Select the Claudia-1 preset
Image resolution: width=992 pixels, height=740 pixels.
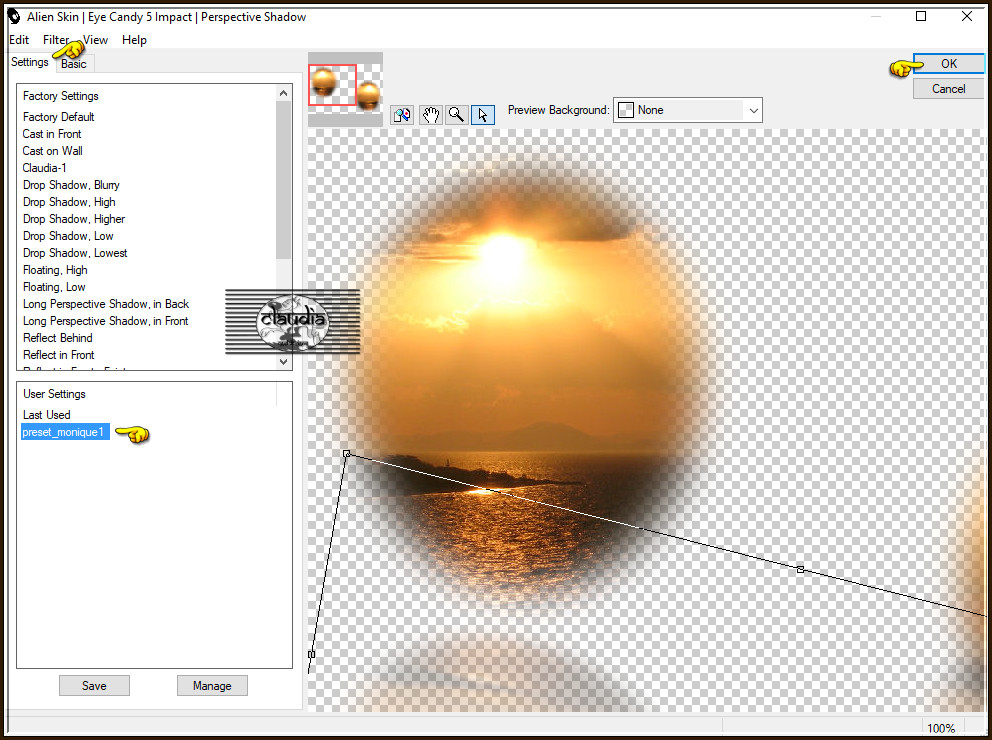pos(44,168)
